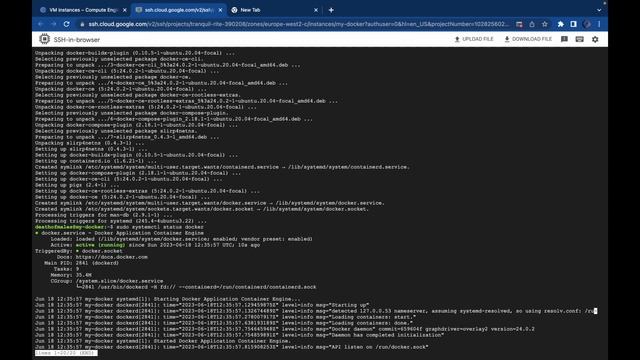
Task: Click the SSH-in-browser chip logo
Action: pyautogui.click(x=44, y=39)
